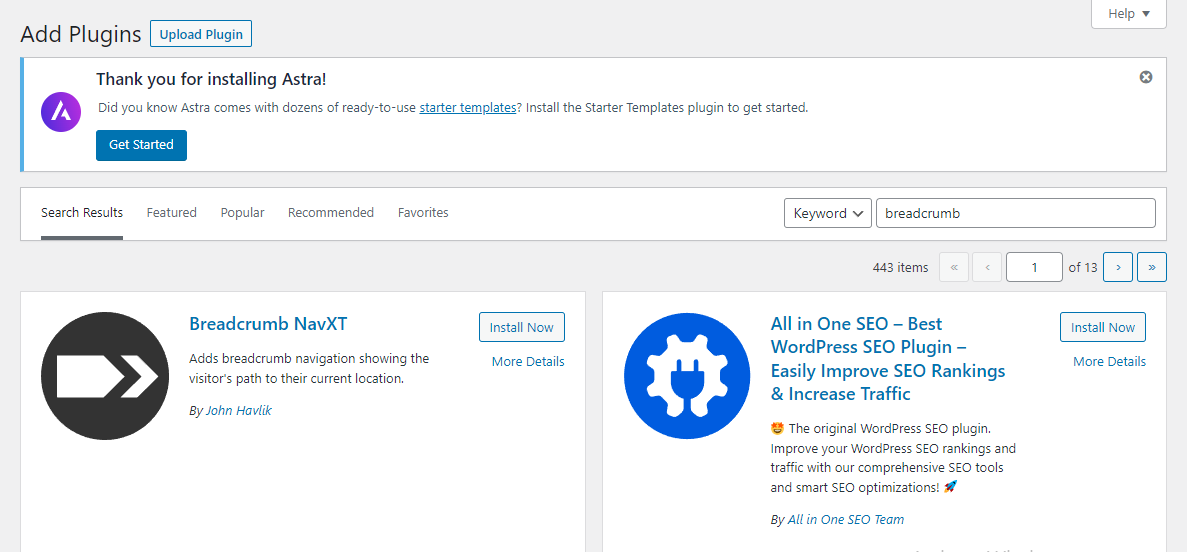This screenshot has height=552, width=1187.
Task: Open All in One SEO Team author link
Action: click(x=846, y=519)
